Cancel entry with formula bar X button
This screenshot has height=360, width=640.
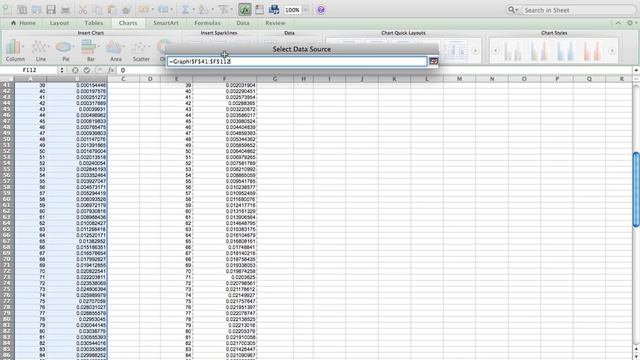[x=75, y=70]
